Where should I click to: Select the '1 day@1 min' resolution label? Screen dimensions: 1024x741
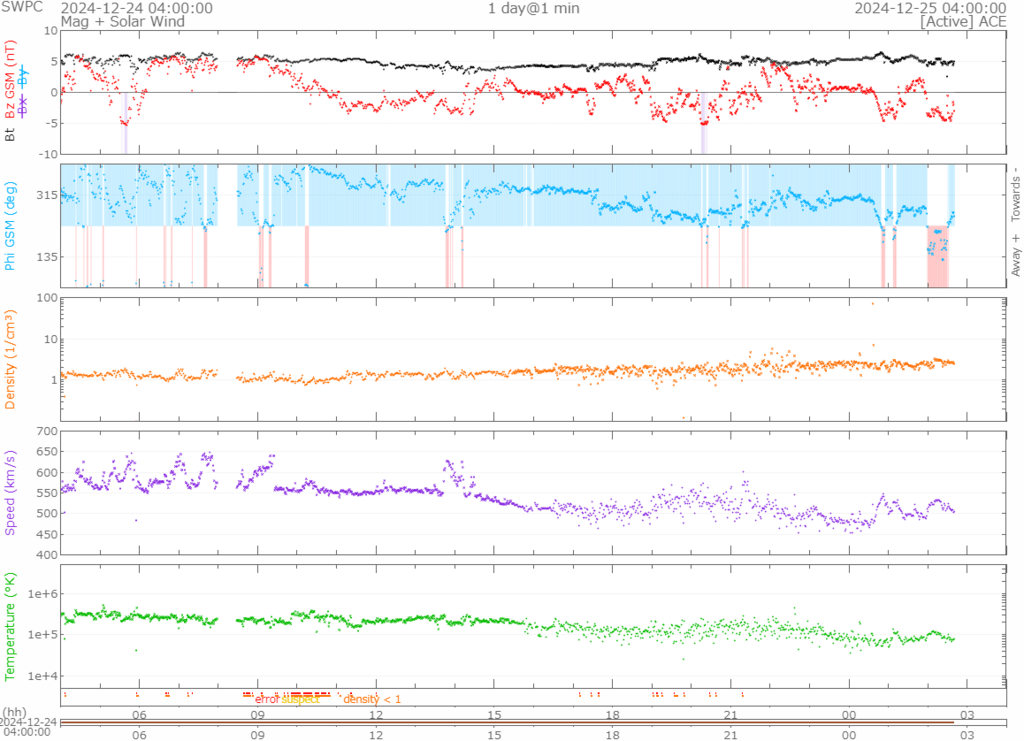click(534, 8)
